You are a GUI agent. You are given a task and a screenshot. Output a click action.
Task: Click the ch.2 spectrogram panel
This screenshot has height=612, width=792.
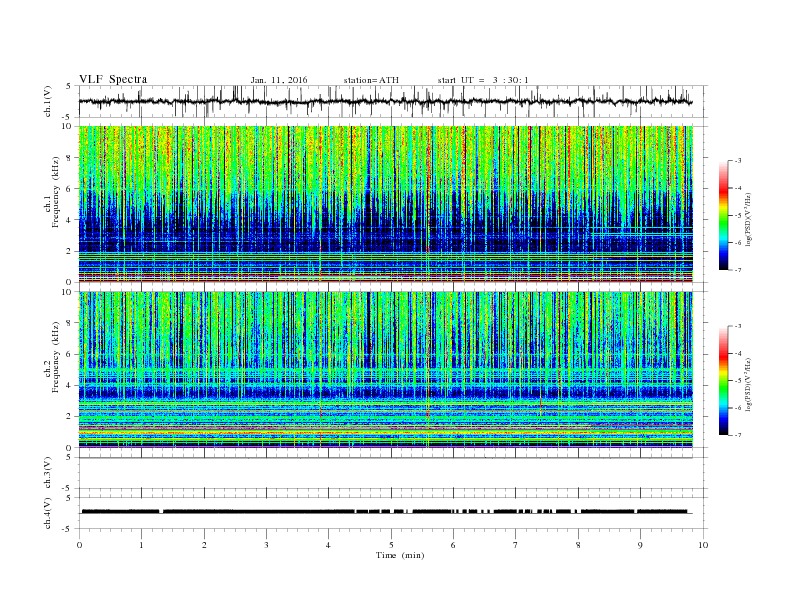click(386, 370)
